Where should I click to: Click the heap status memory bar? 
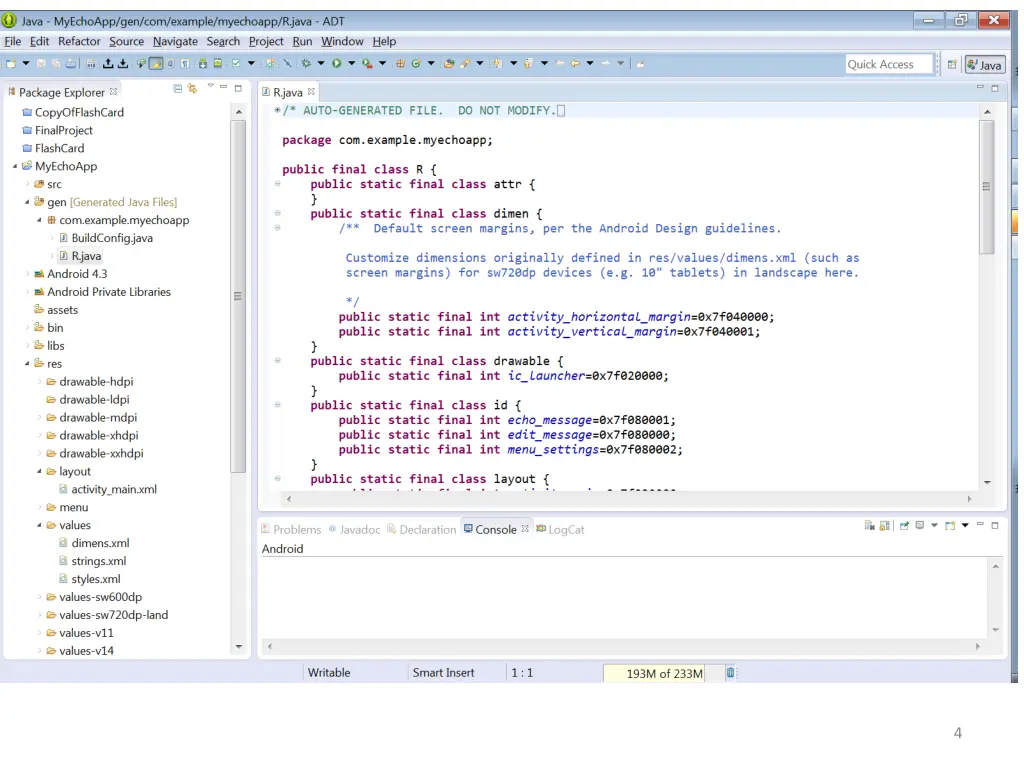point(663,673)
